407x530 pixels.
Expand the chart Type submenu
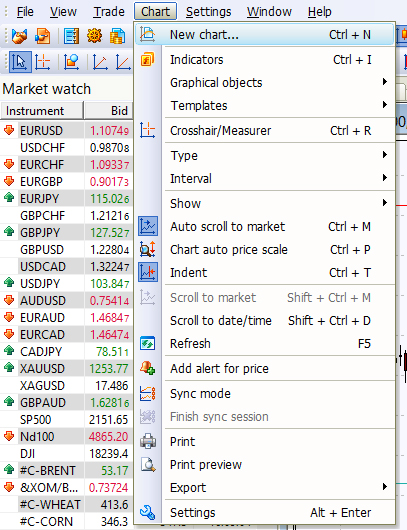tap(266, 155)
